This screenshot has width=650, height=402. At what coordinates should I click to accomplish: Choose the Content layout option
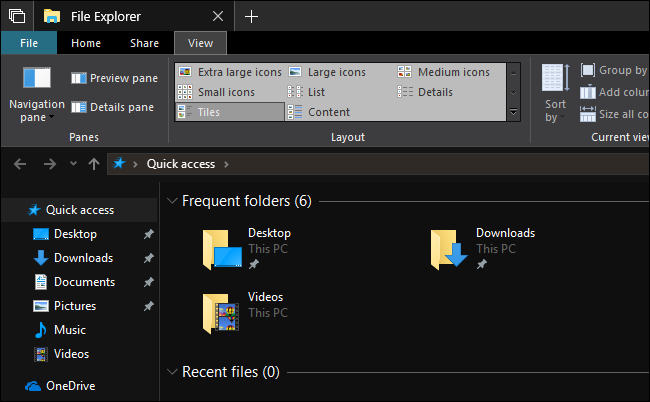tap(319, 112)
